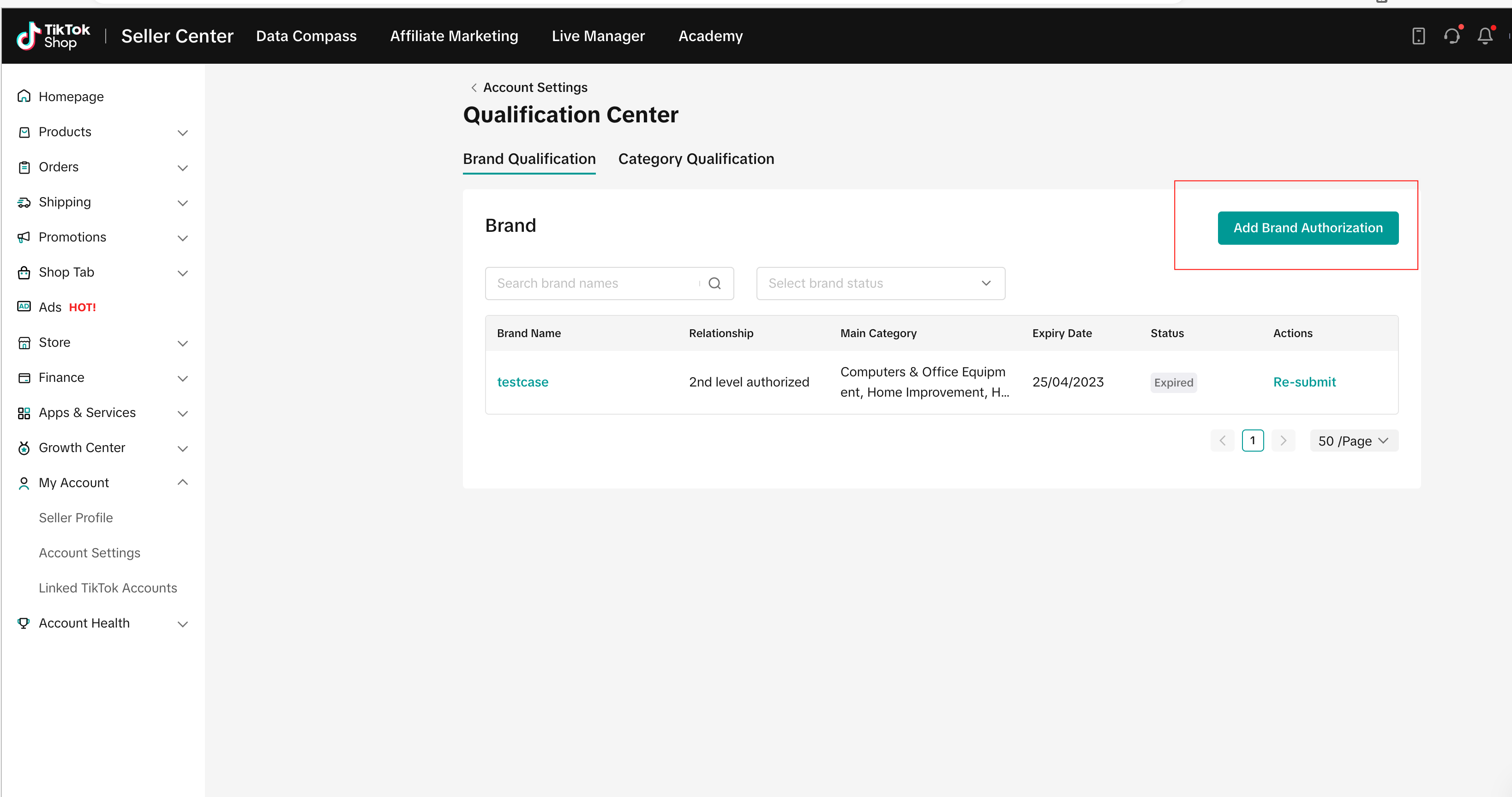
Task: Open the testcase brand link
Action: 522,382
